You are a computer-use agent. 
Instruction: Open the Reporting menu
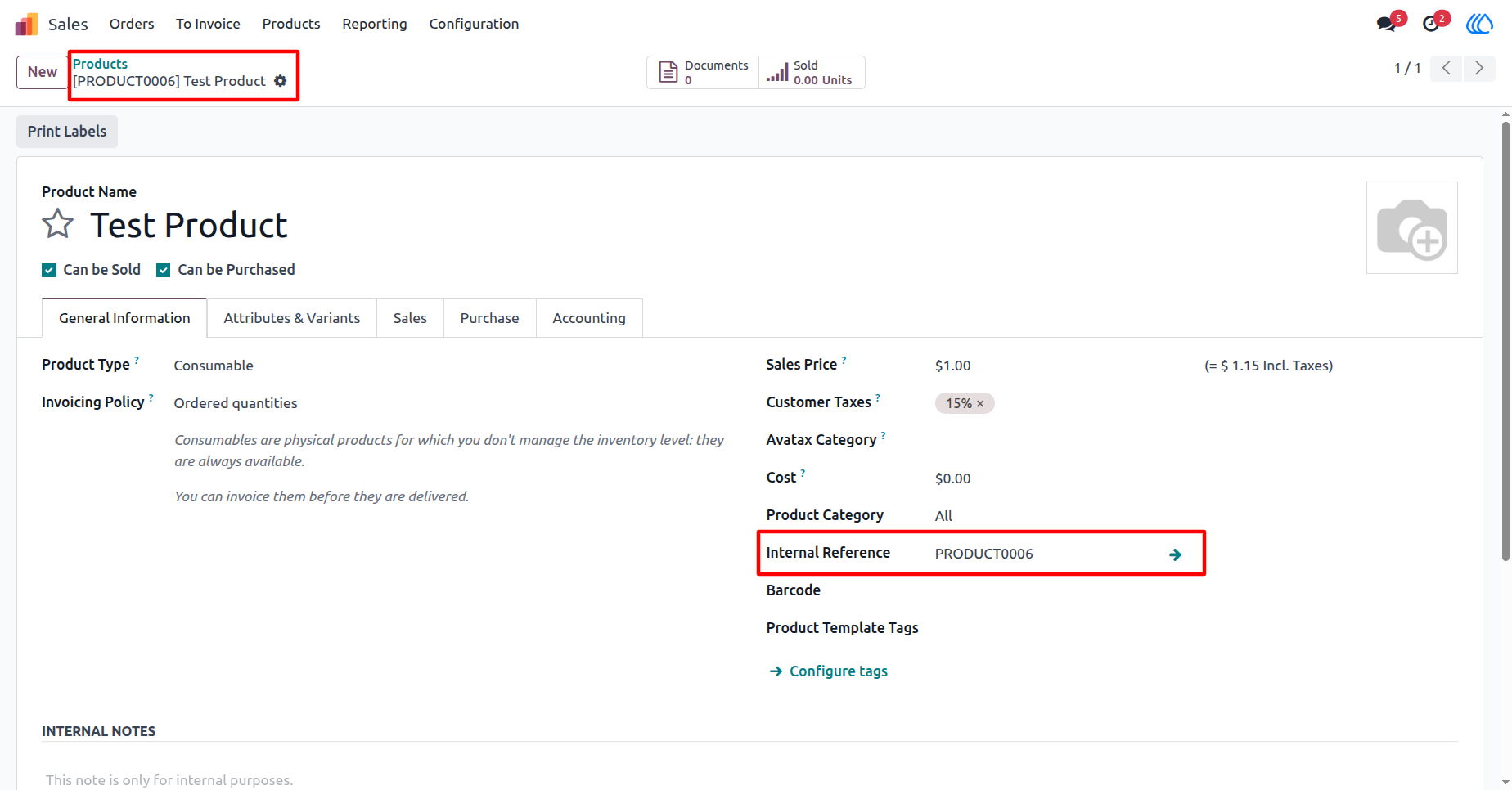[375, 24]
